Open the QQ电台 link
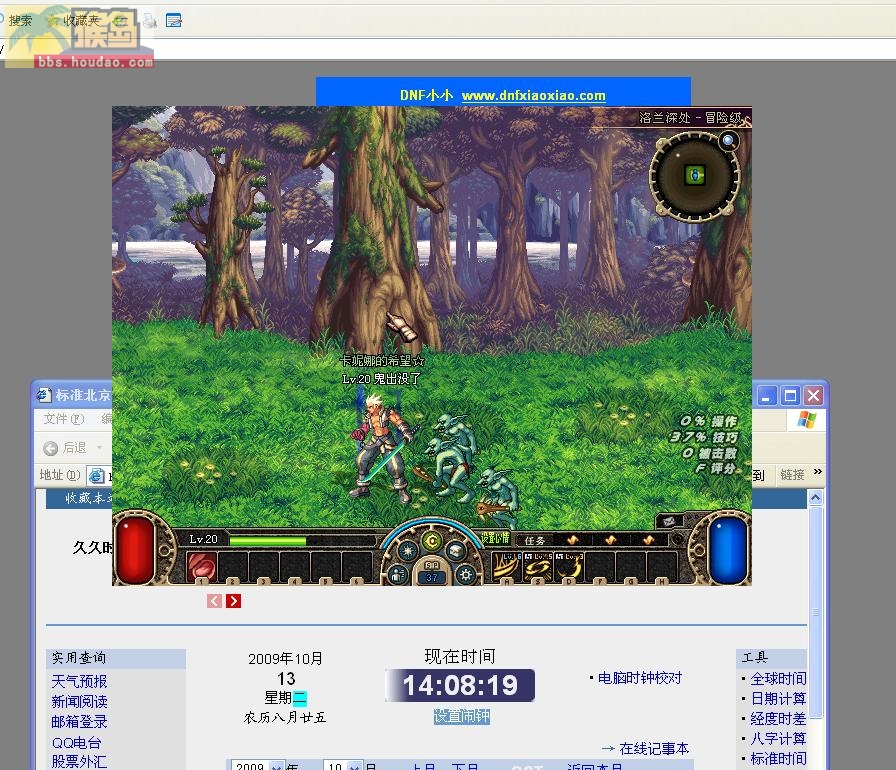Screen dimensions: 896x770 77,743
